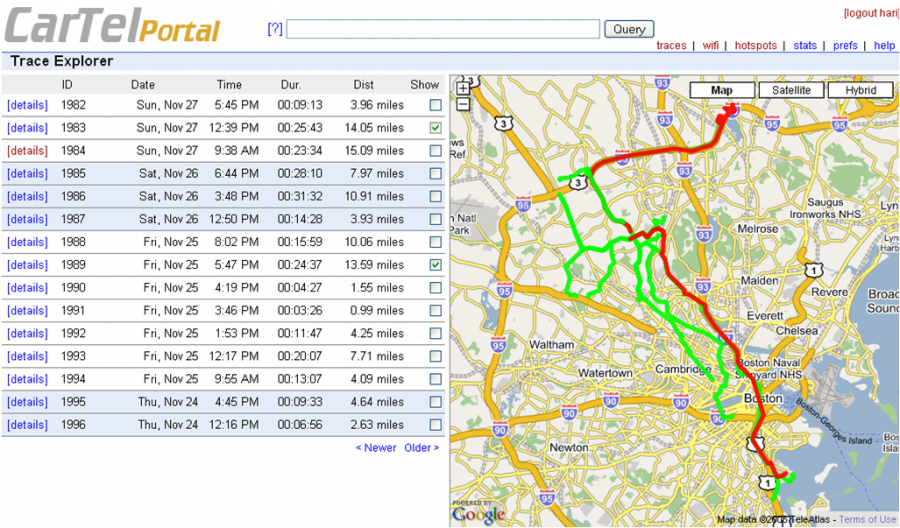Click the Cambridge label on the map
This screenshot has width=900, height=528.
point(683,369)
